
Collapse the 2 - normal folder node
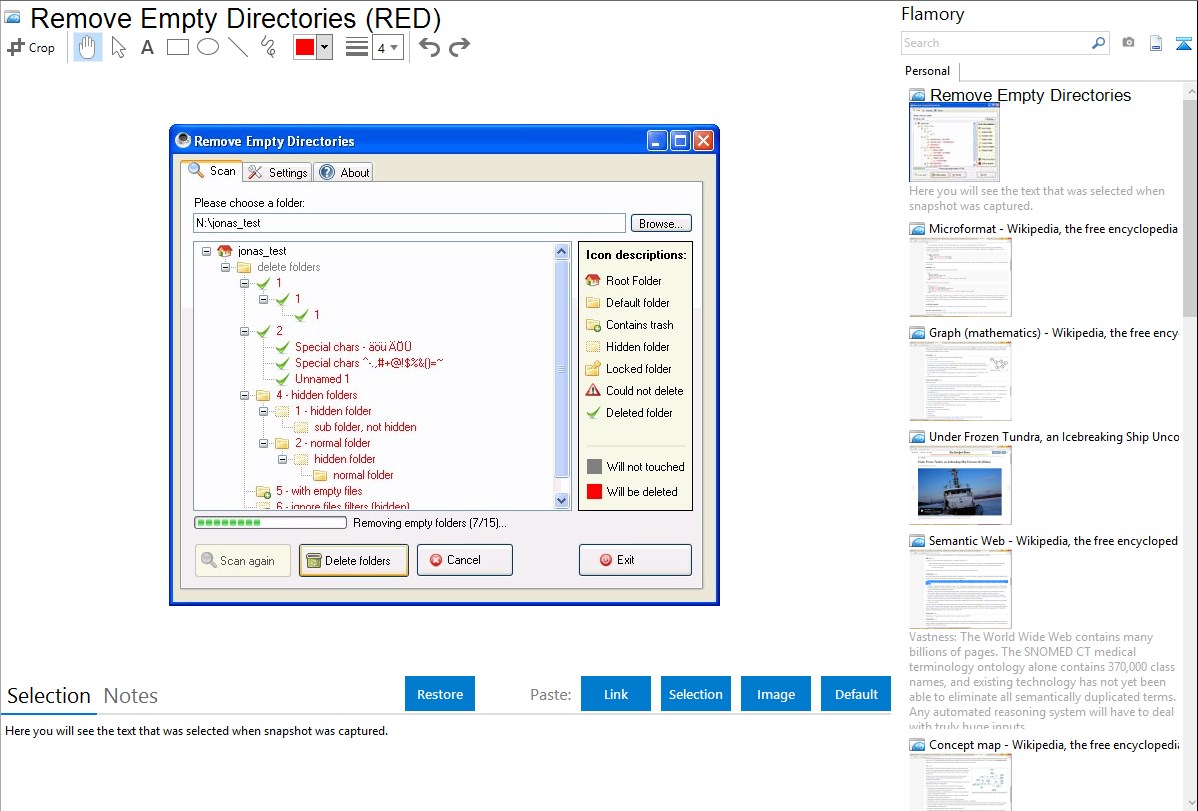coord(264,443)
